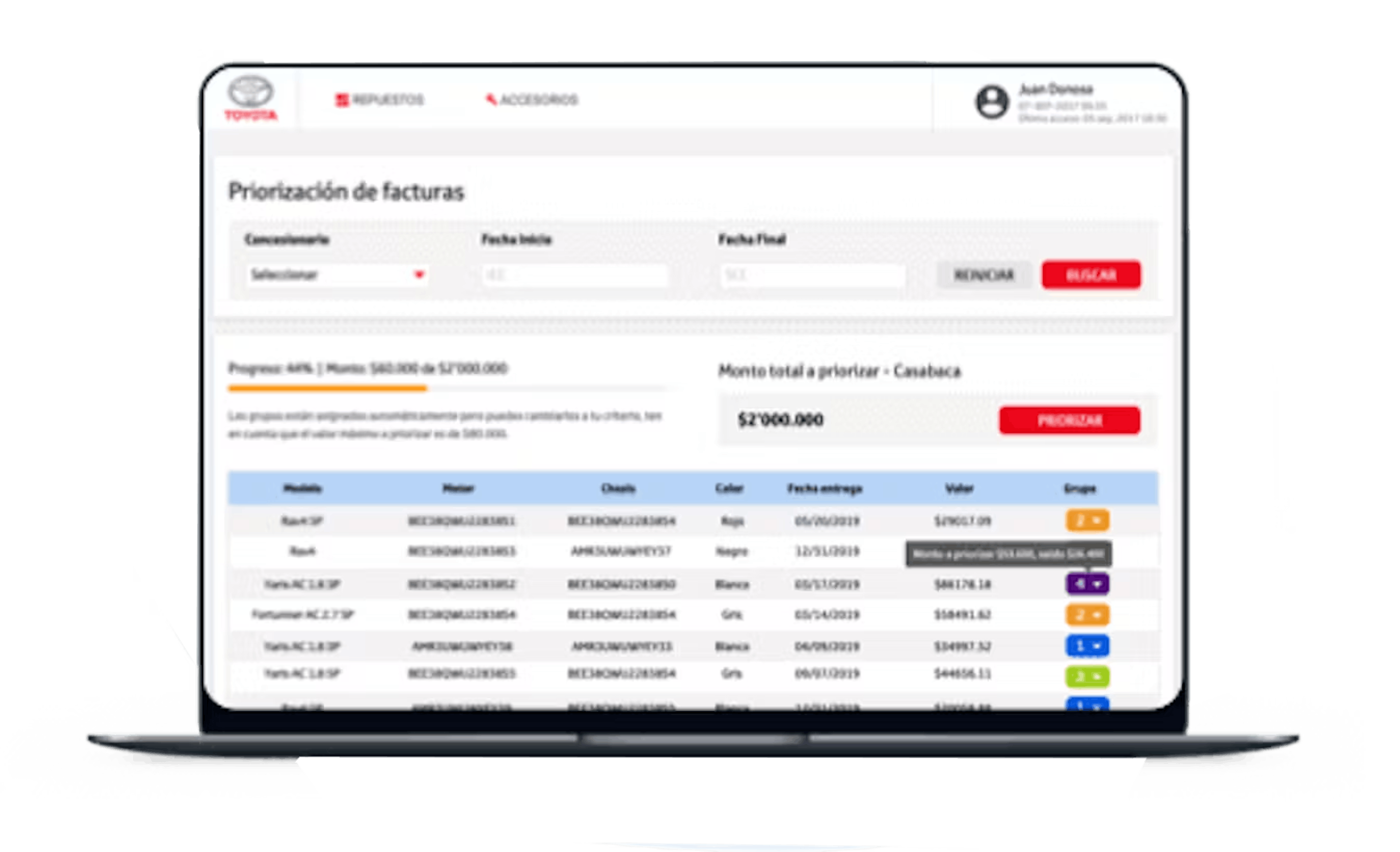This screenshot has height=852, width=1400.
Task: Click the Modelo column header
Action: (302, 488)
